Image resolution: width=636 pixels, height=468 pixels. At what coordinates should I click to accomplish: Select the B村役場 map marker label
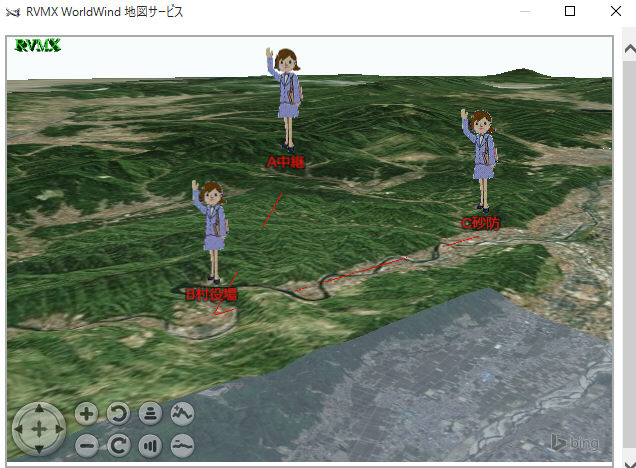[212, 294]
